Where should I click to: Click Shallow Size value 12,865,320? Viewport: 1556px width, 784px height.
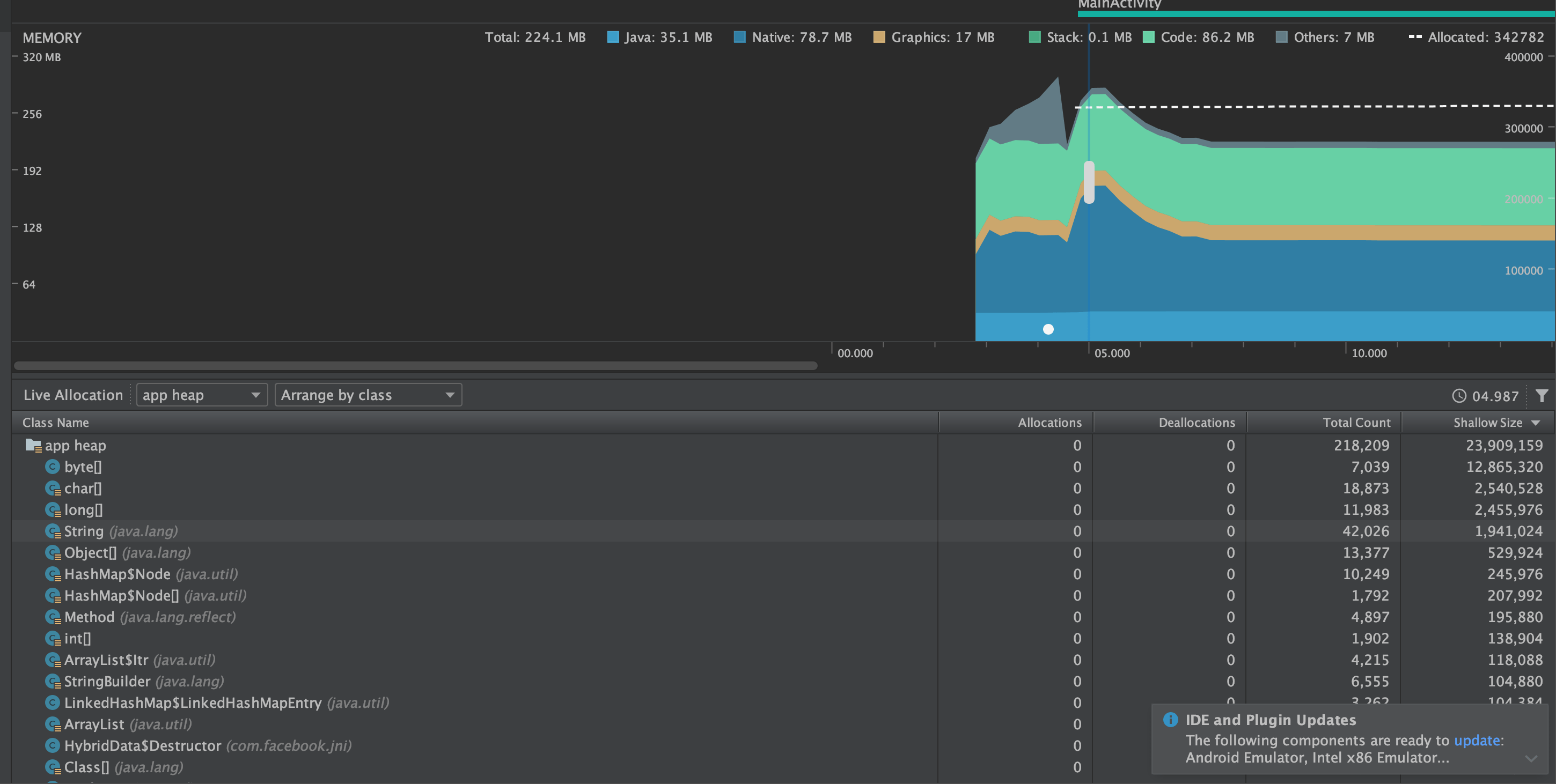point(1504,467)
